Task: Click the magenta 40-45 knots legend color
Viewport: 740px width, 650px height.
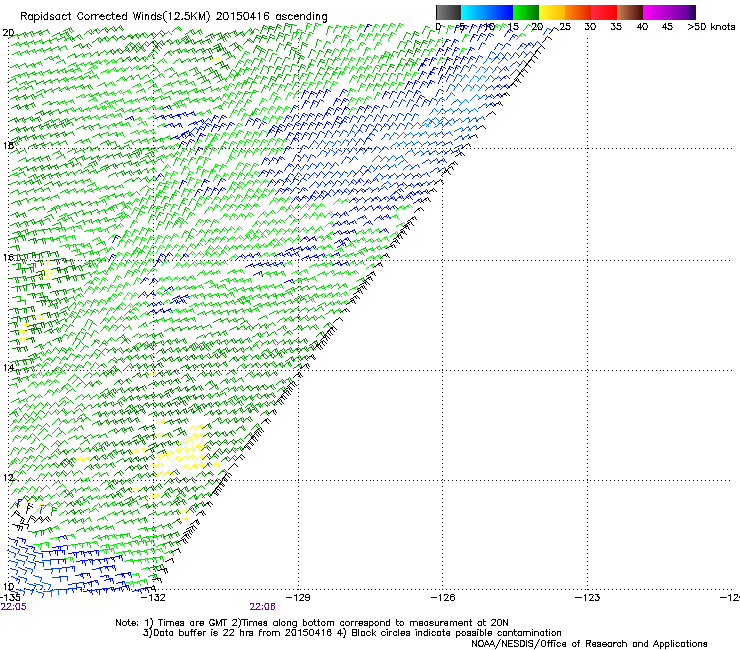Action: pyautogui.click(x=656, y=12)
